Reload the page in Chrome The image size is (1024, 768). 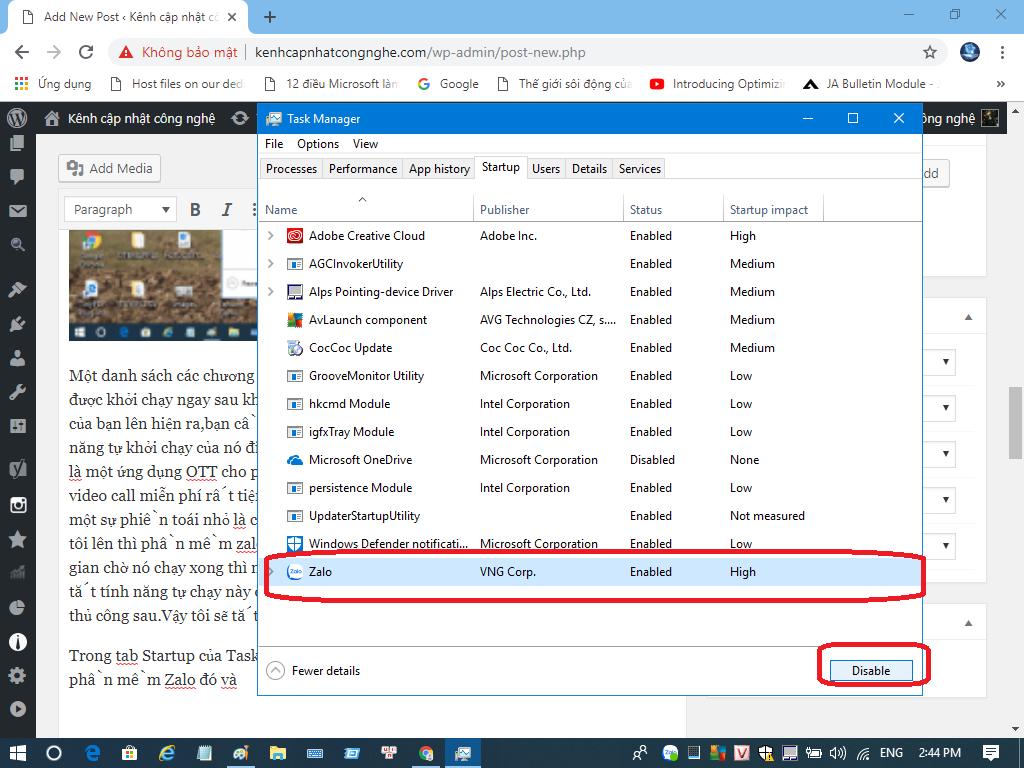(x=86, y=52)
